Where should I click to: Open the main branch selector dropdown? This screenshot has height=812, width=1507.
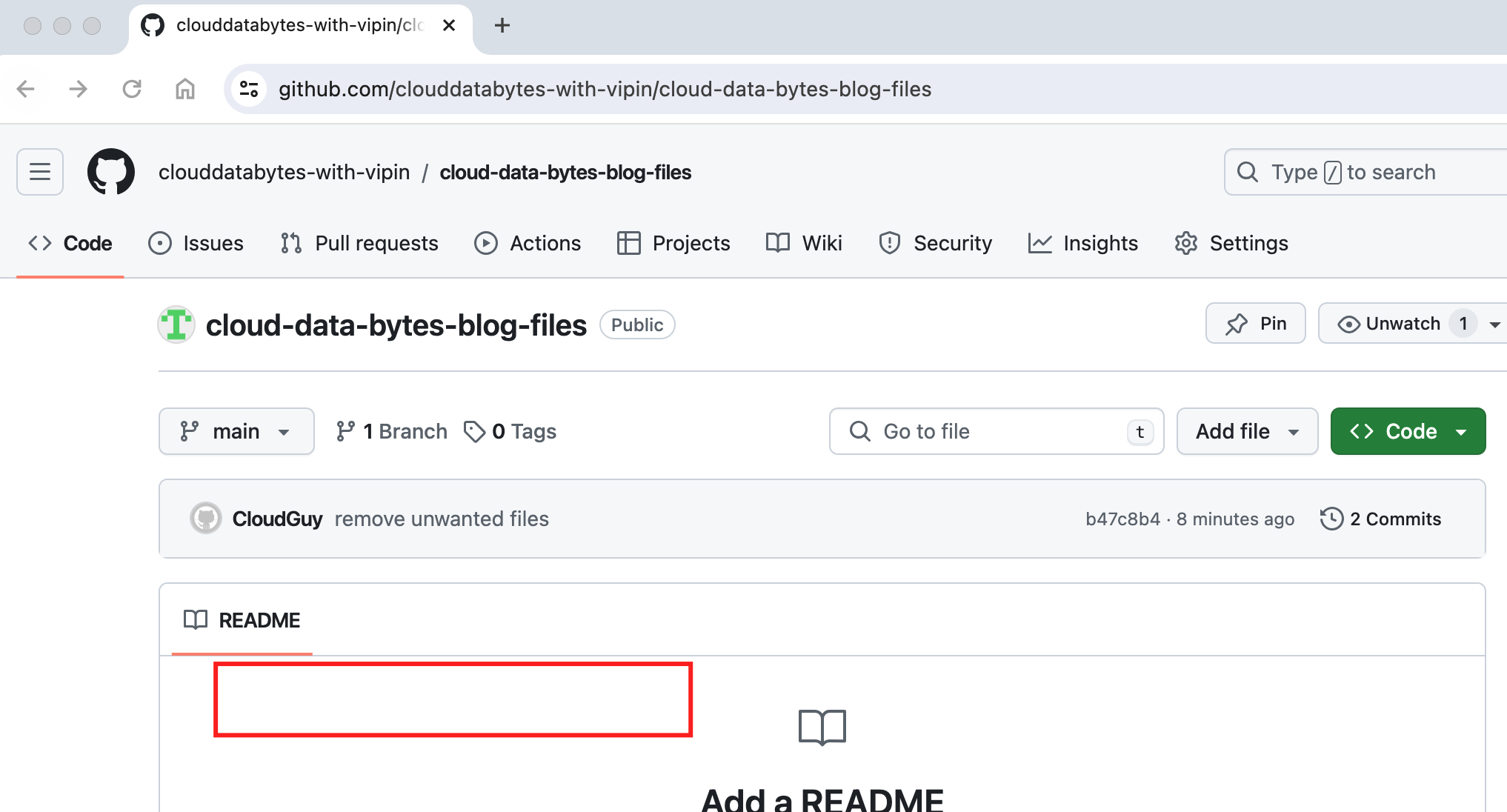click(236, 431)
